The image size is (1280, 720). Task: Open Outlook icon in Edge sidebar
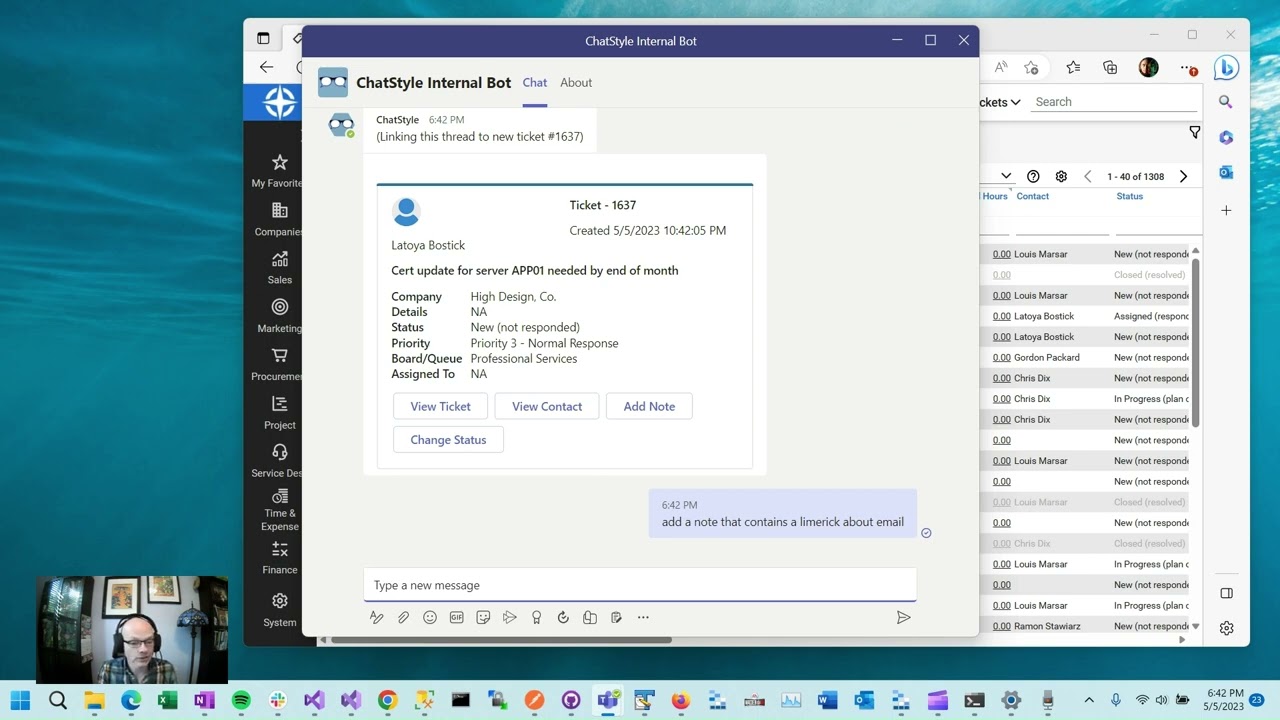pyautogui.click(x=1226, y=172)
